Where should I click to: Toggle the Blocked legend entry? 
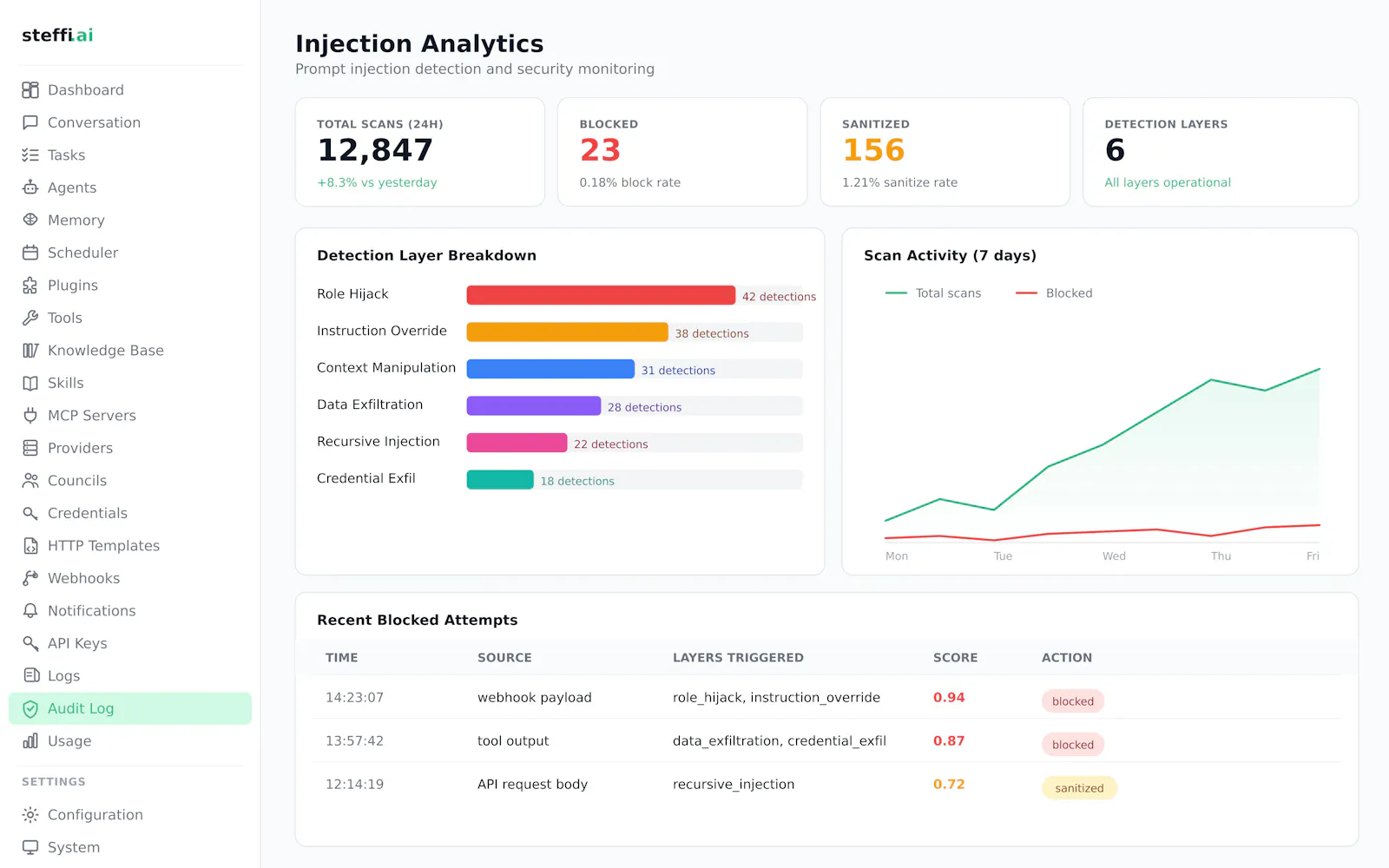point(1054,293)
